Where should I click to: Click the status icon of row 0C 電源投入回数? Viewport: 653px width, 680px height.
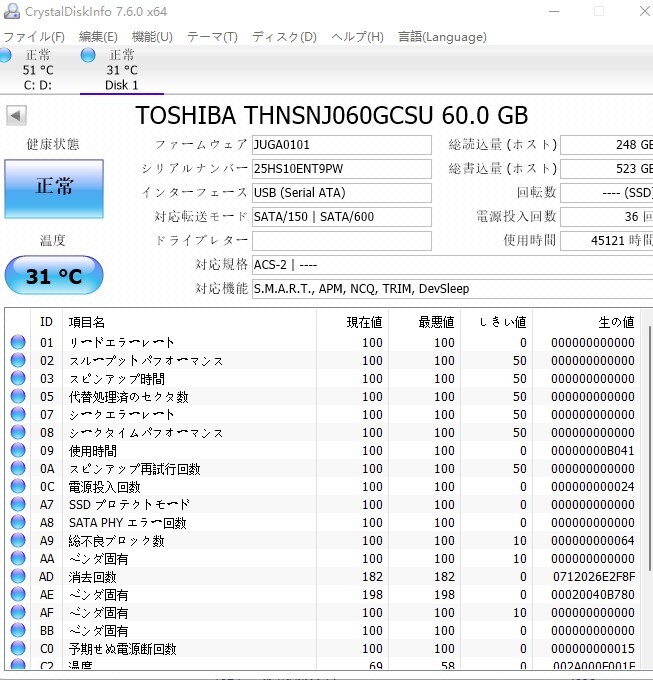18,486
